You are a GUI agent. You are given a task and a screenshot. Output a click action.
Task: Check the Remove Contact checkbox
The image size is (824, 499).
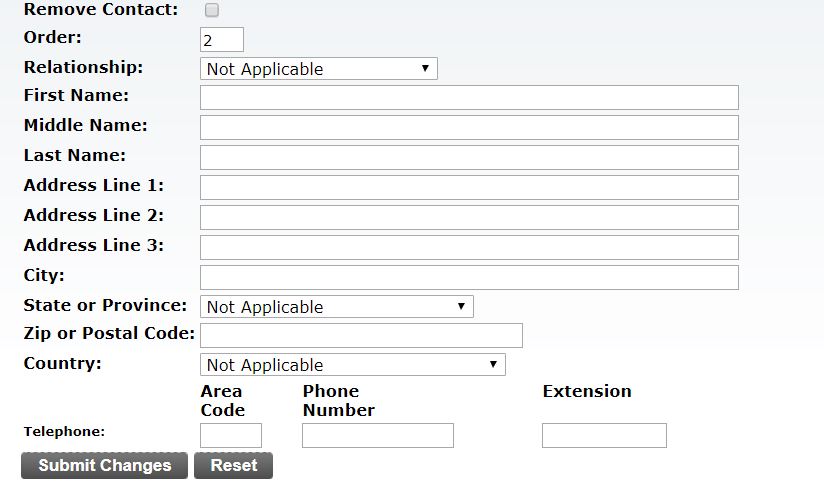[x=212, y=10]
